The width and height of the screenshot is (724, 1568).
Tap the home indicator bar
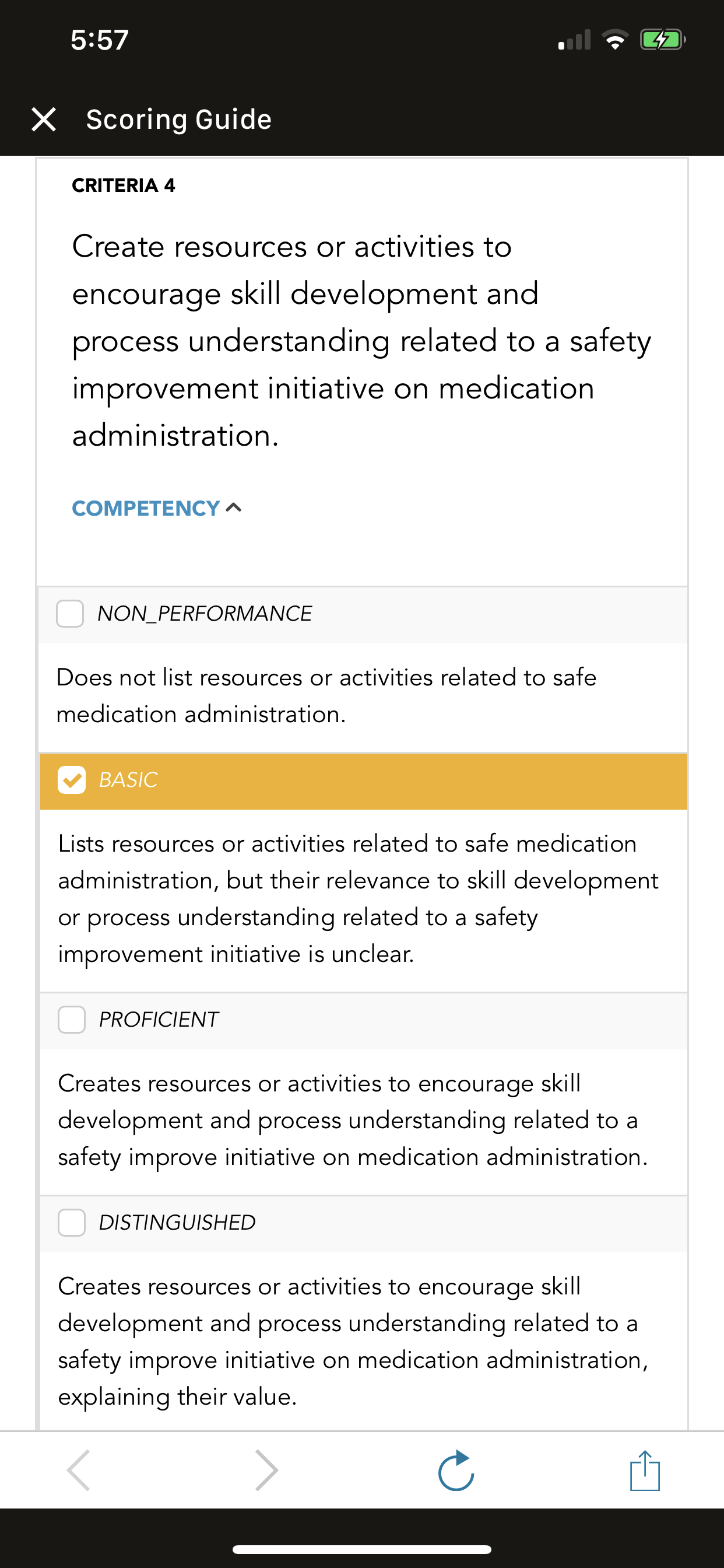point(362,1549)
